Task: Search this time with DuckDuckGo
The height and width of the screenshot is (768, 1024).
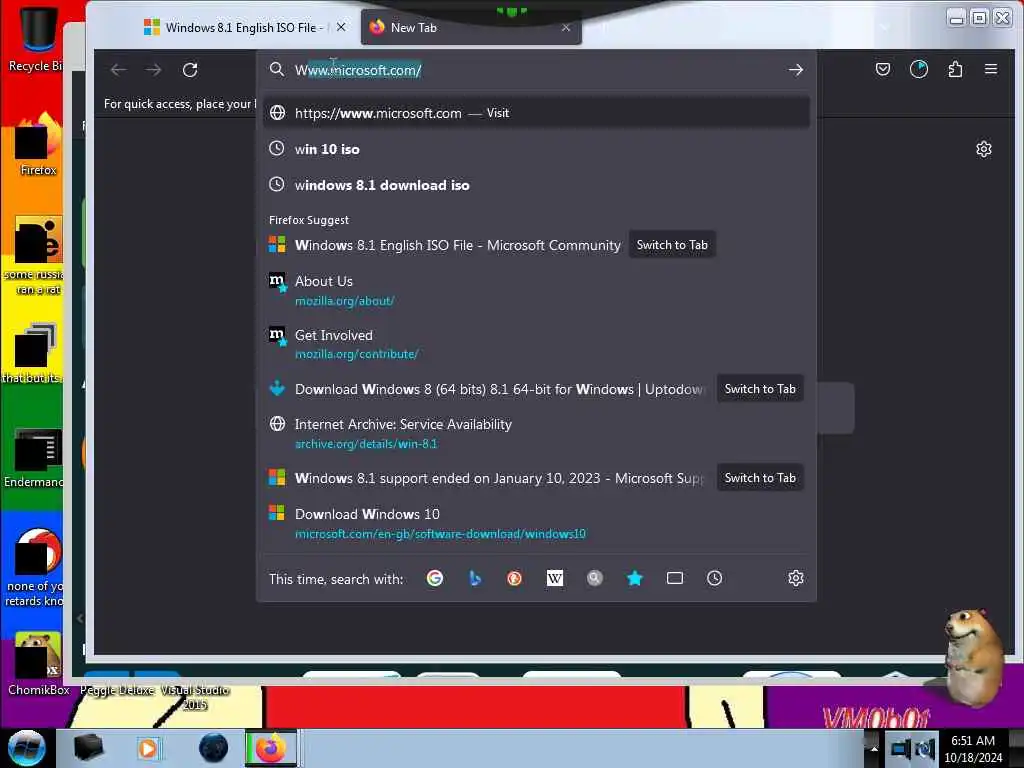Action: (515, 579)
